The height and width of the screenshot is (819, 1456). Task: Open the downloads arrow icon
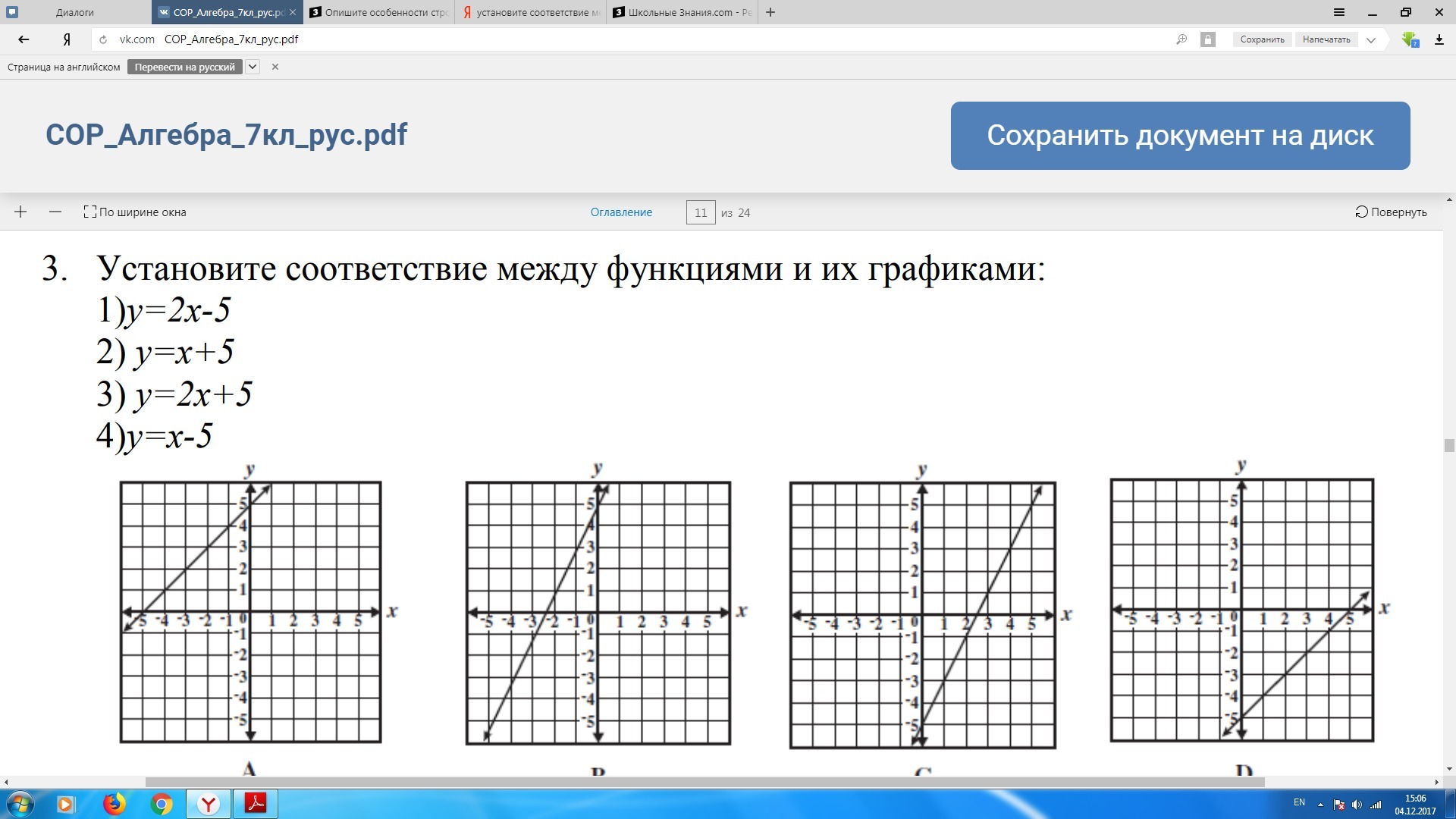pyautogui.click(x=1439, y=39)
